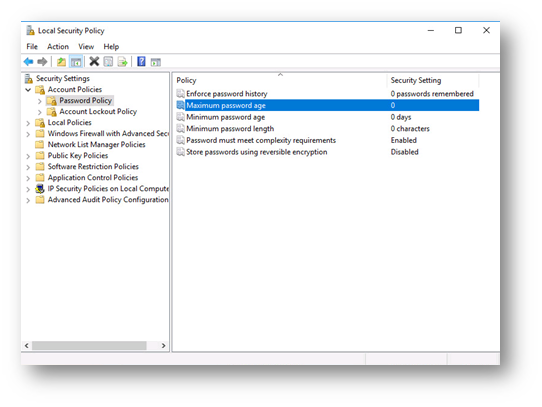542x407 pixels.
Task: Toggle the Show/Hide Action Pane icon
Action: click(156, 62)
